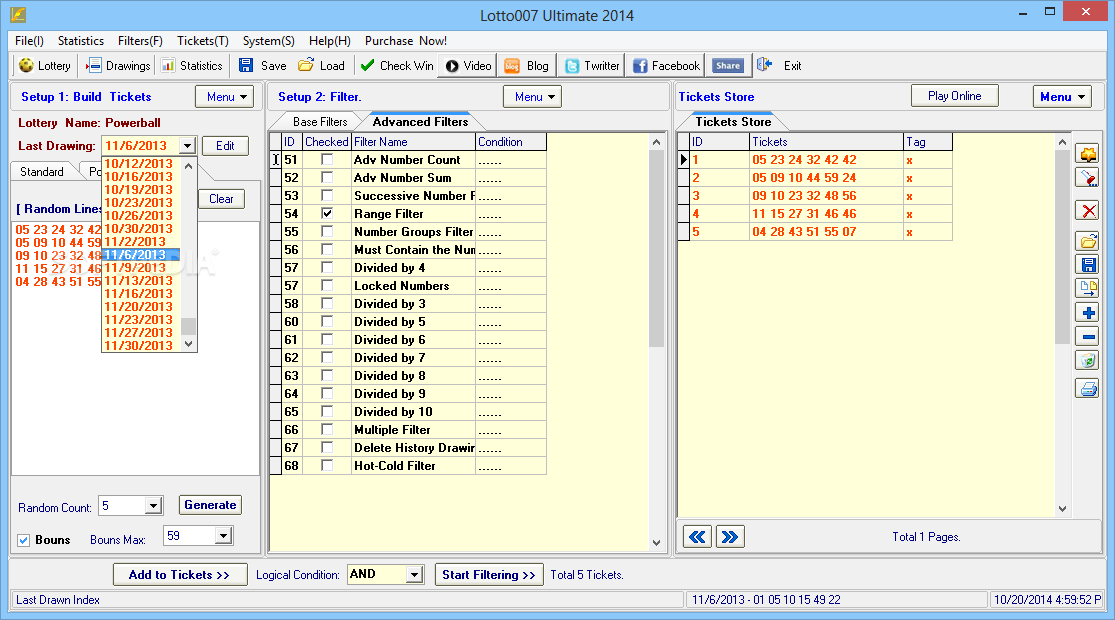Viewport: 1115px width, 620px height.
Task: Check the Number Groups Filter checkbox
Action: point(327,231)
